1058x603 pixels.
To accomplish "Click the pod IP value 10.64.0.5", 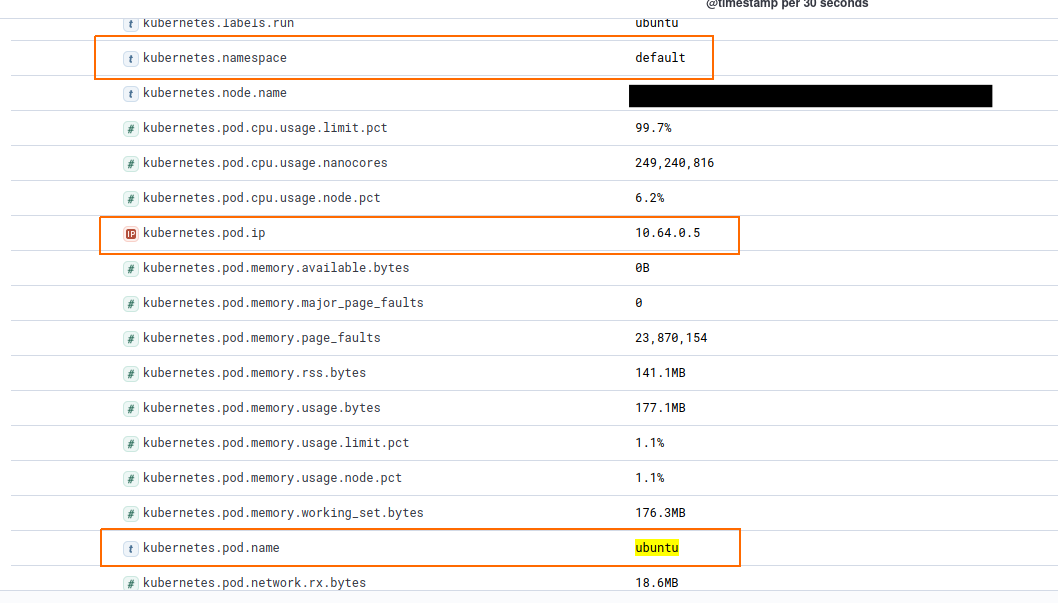I will 667,233.
